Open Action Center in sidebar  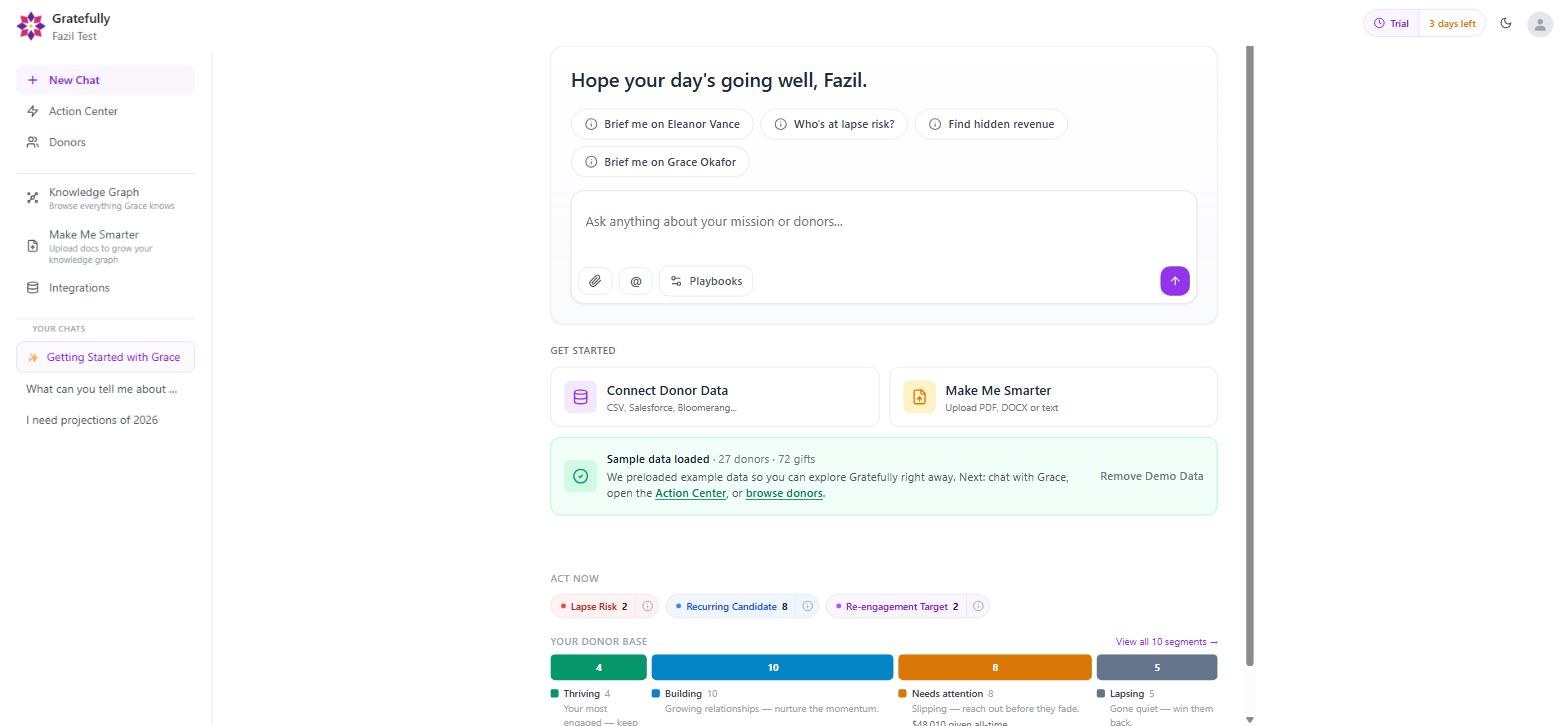click(x=106, y=111)
